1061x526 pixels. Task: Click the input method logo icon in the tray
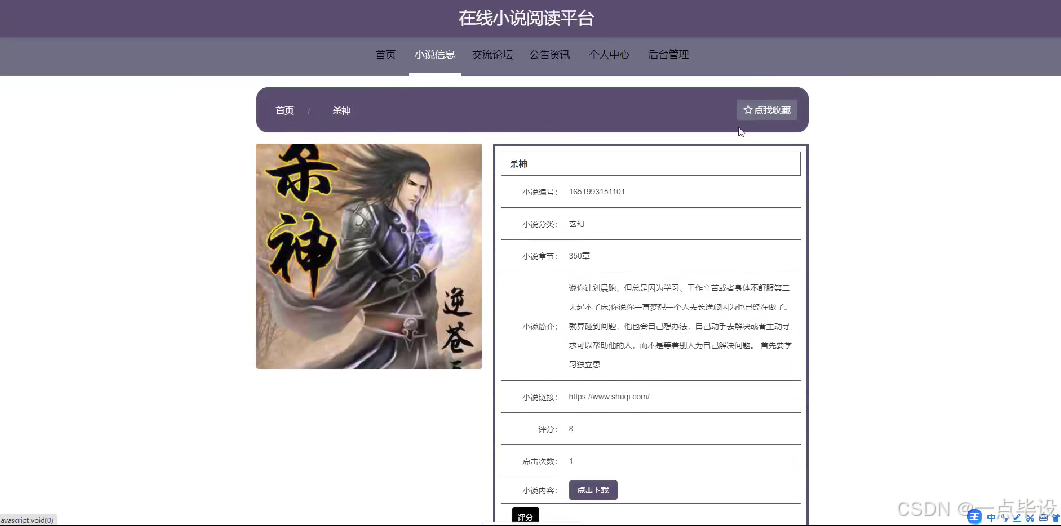tap(974, 517)
